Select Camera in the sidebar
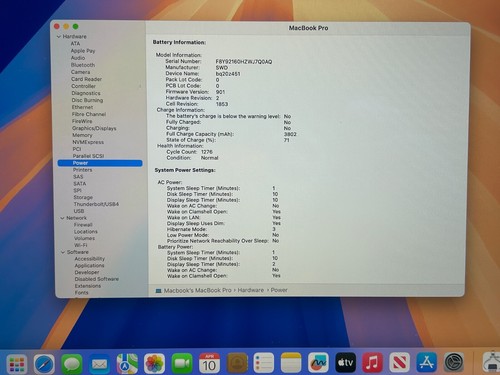The width and height of the screenshot is (500, 375). tap(81, 72)
